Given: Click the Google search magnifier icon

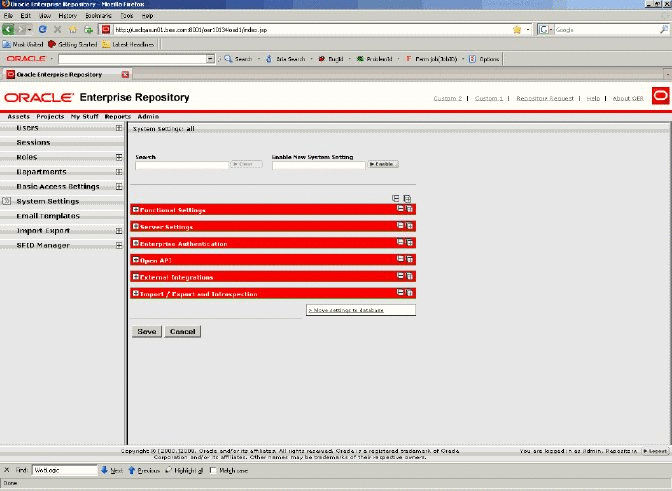Looking at the screenshot, I should point(663,30).
